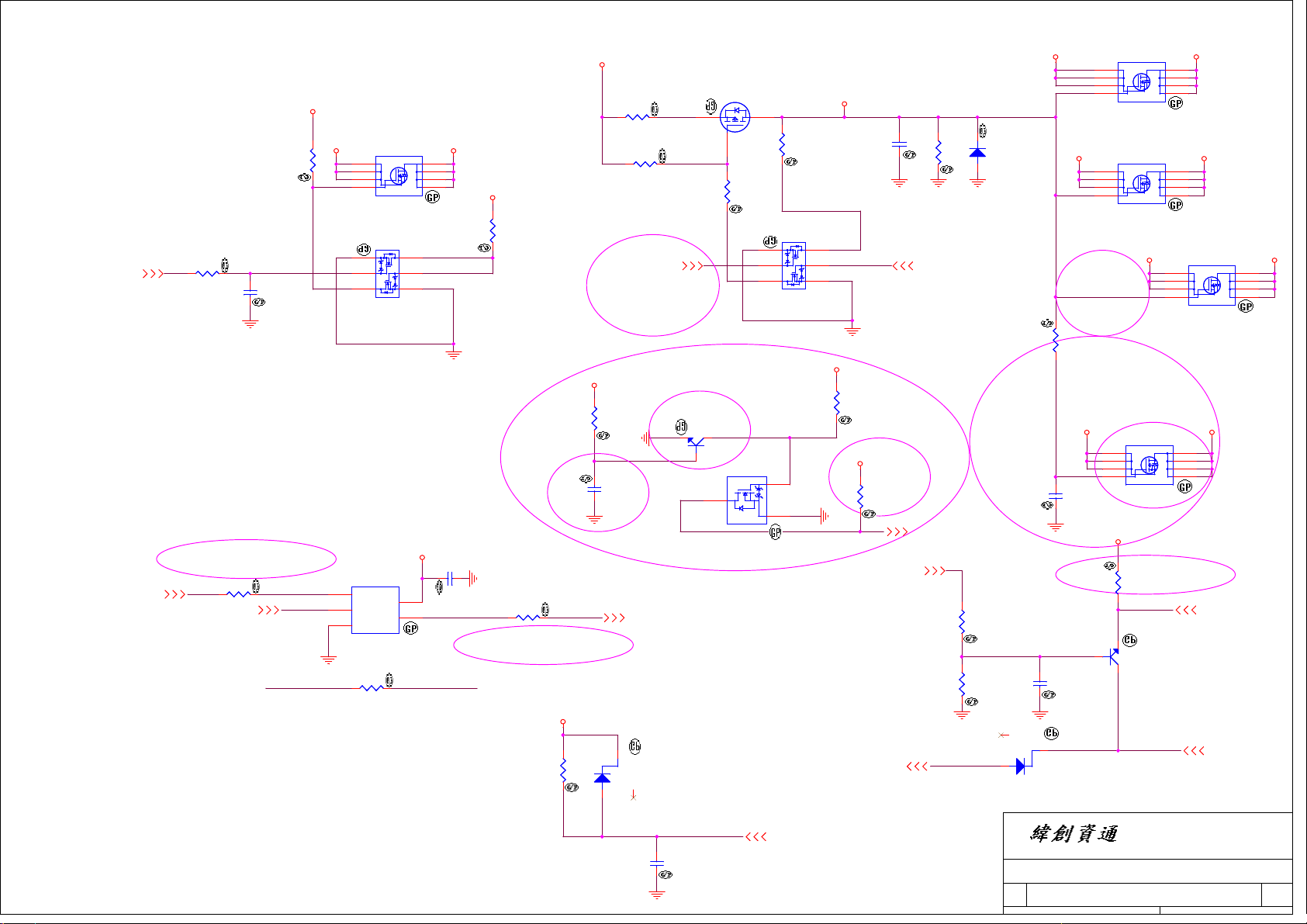Select the dual MOSFET package below top-center rail

794,265
